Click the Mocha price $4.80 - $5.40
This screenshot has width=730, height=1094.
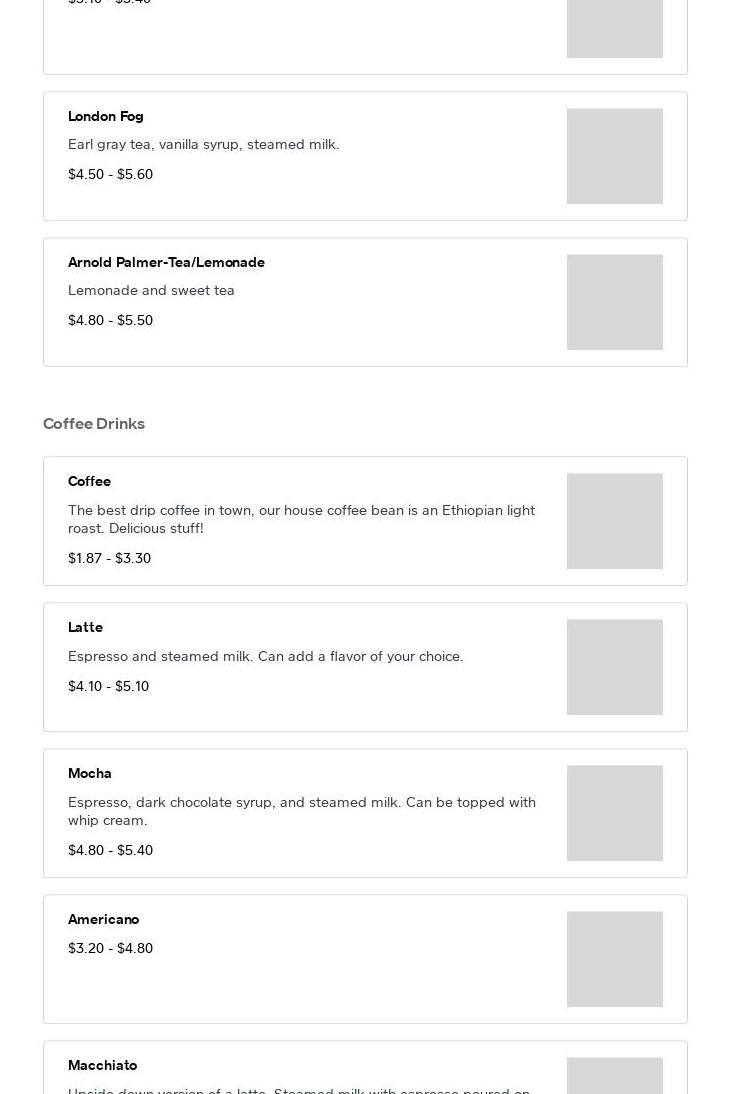coord(110,850)
